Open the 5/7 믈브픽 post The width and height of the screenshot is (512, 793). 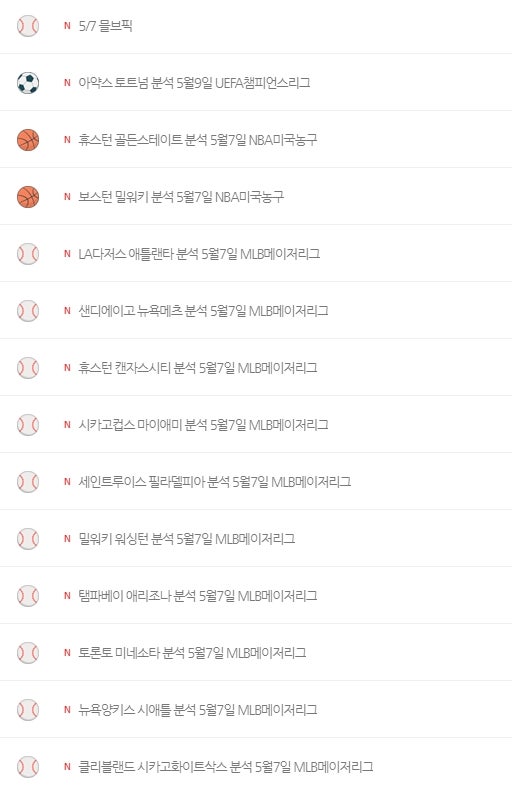(105, 26)
